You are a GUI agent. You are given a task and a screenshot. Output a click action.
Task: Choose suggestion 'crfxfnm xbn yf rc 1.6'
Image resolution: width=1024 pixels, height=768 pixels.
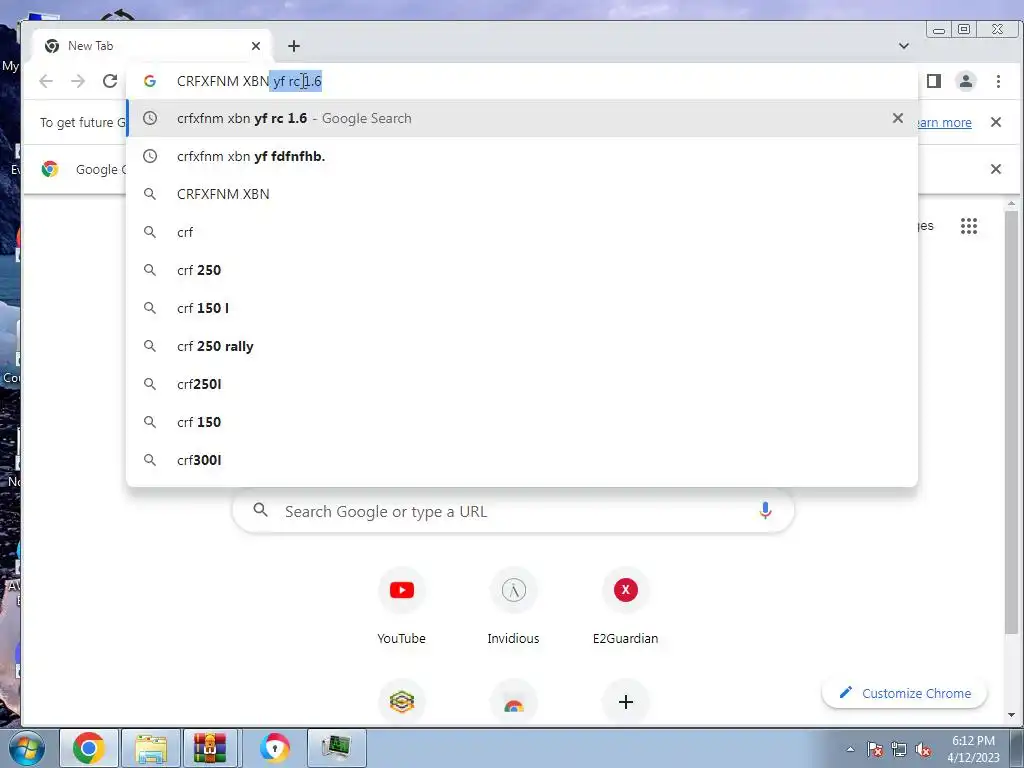coord(522,118)
